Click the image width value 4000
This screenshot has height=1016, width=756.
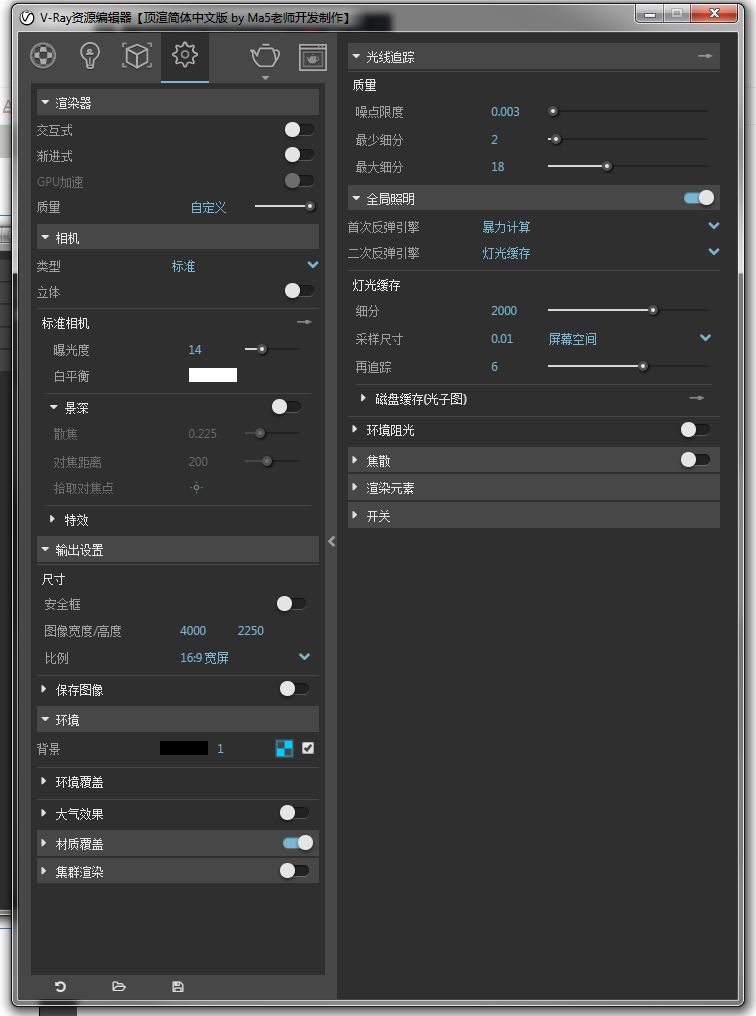[x=193, y=630]
